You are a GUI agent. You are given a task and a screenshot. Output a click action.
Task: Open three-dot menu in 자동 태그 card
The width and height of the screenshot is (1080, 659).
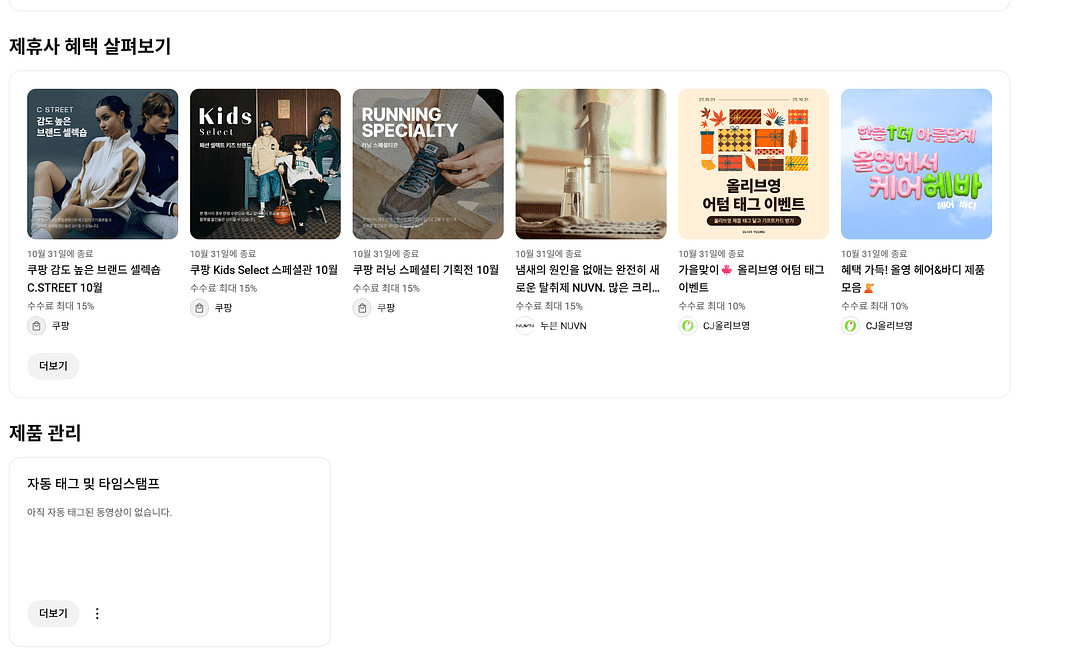pos(97,614)
